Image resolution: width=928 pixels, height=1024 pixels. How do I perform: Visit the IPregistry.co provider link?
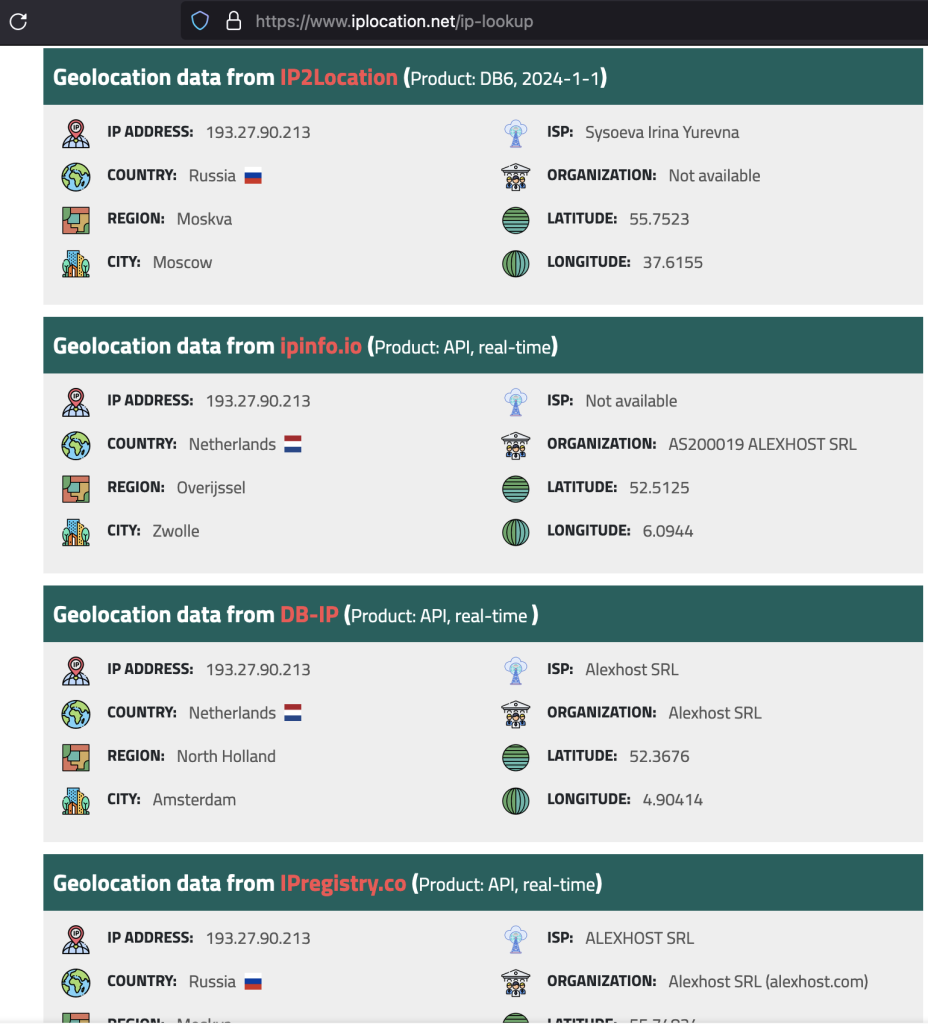[343, 884]
